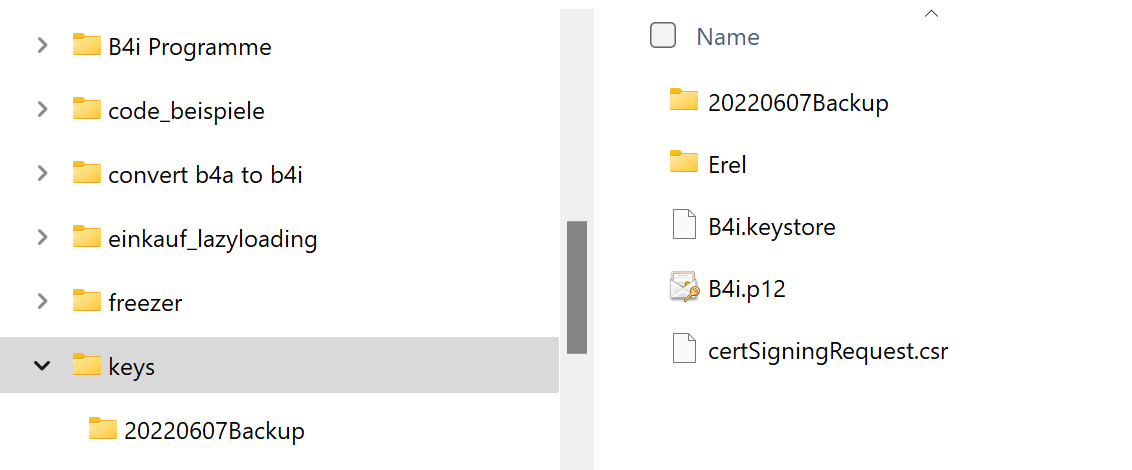This screenshot has width=1132, height=470.
Task: Collapse the keys folder in the tree
Action: (x=42, y=366)
